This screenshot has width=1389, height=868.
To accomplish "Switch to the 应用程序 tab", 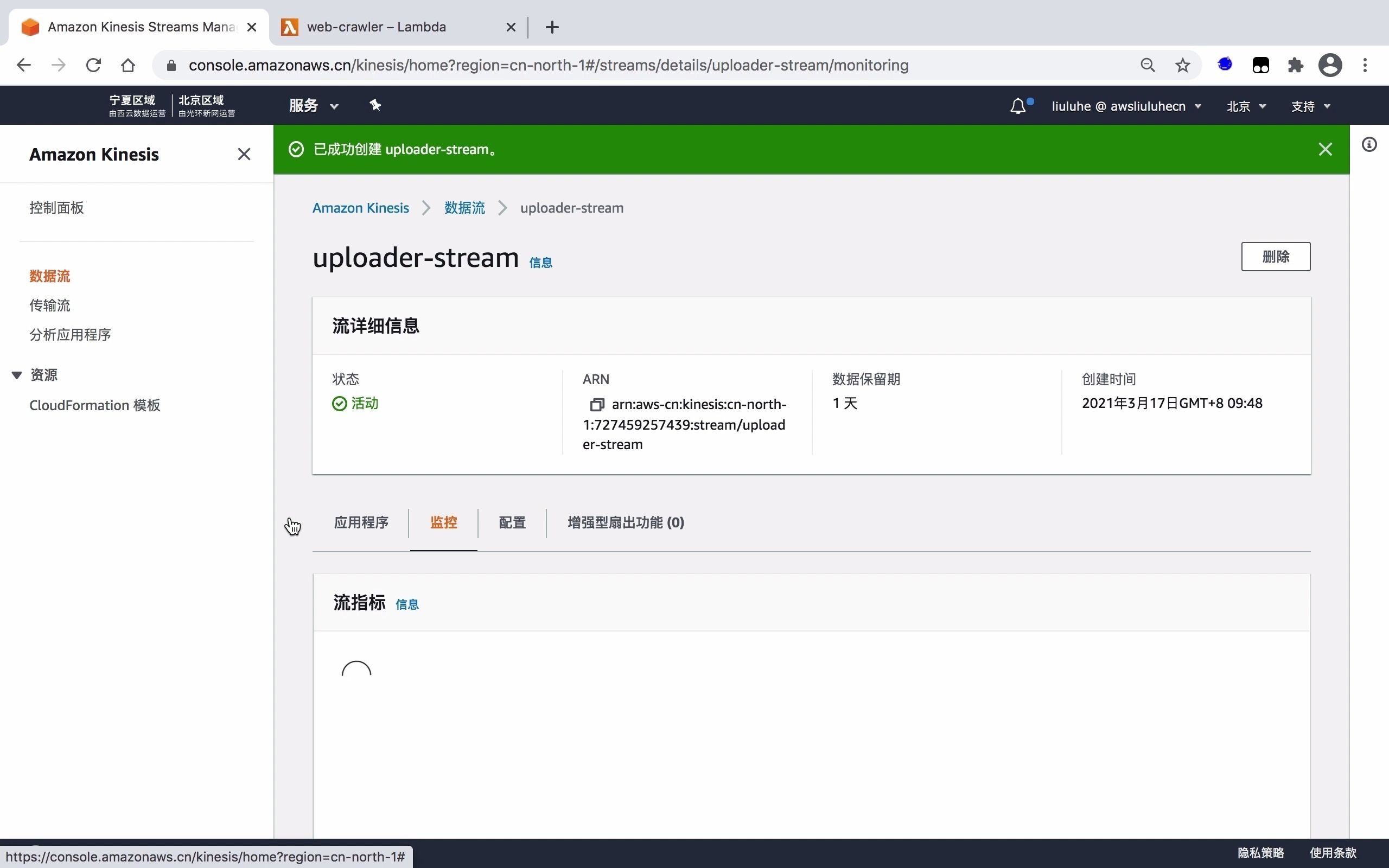I will coord(361,522).
